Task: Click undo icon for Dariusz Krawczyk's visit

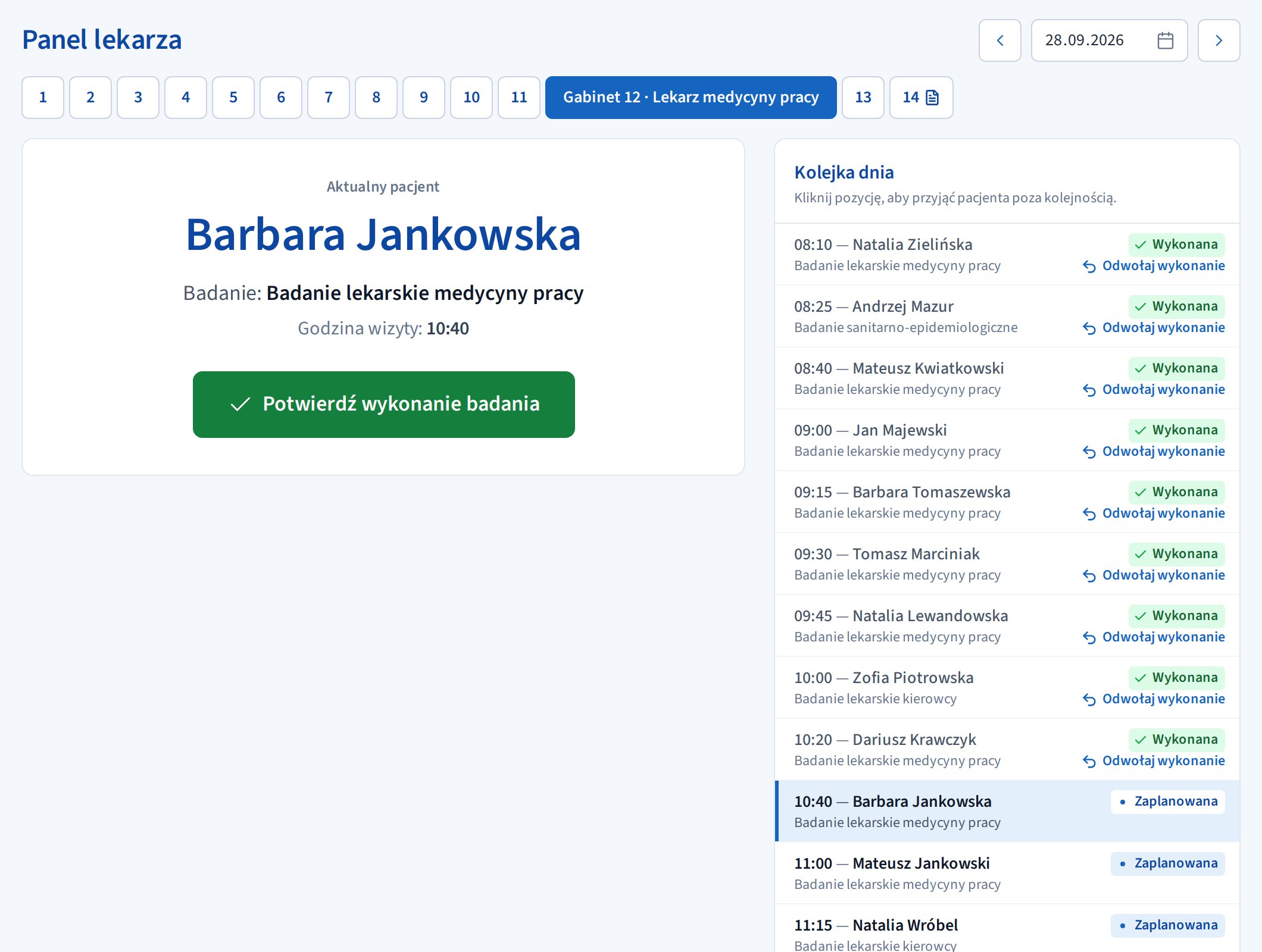Action: point(1089,762)
